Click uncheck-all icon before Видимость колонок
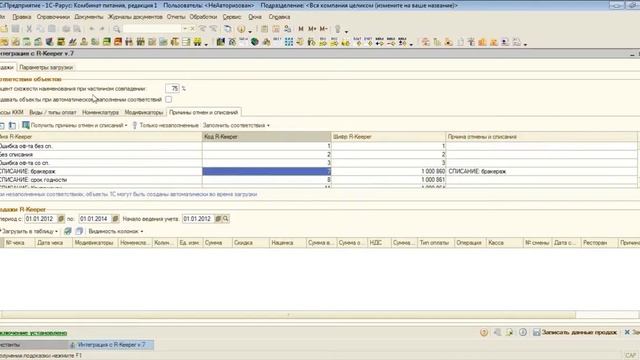Image resolution: width=640 pixels, height=360 pixels. 79,231
